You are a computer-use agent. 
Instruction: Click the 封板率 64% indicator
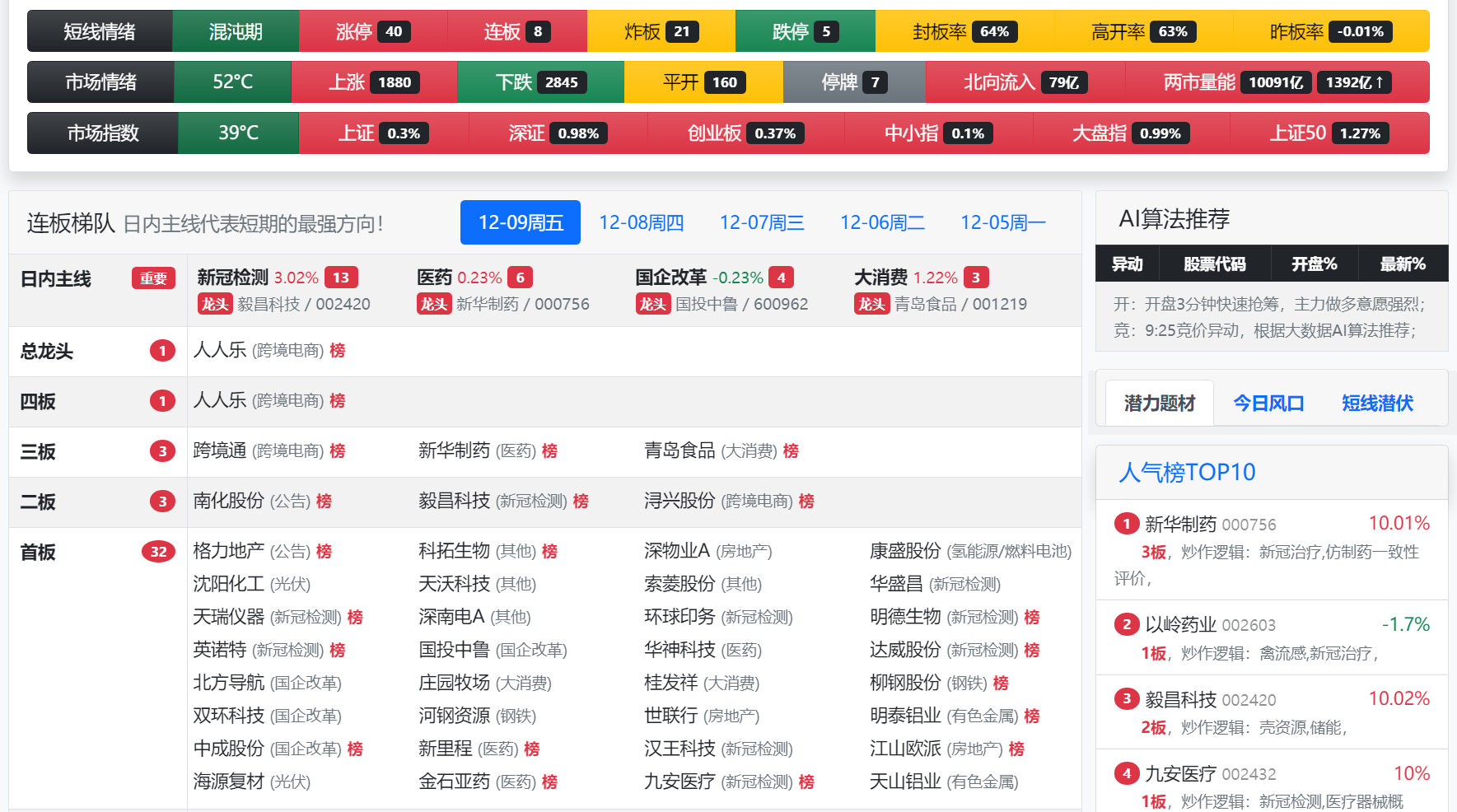[965, 31]
